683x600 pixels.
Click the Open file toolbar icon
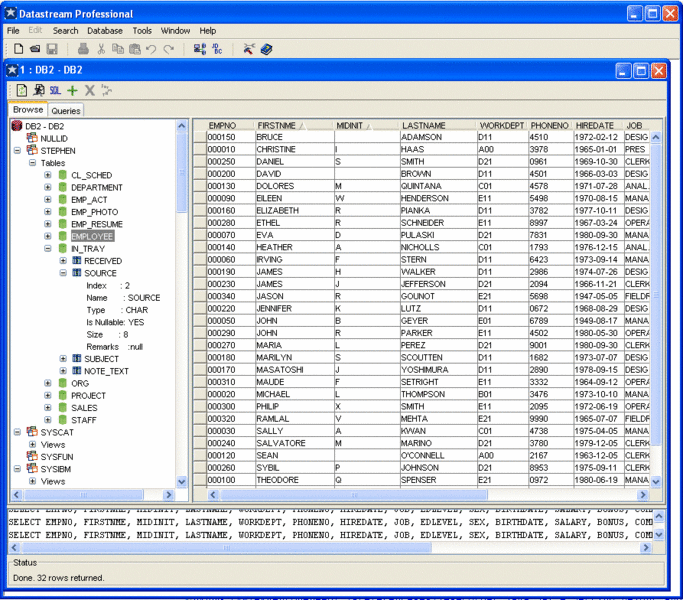(35, 49)
